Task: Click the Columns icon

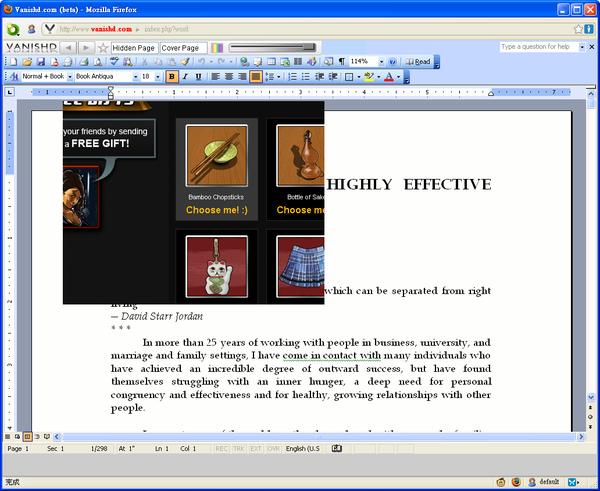Action: point(298,62)
